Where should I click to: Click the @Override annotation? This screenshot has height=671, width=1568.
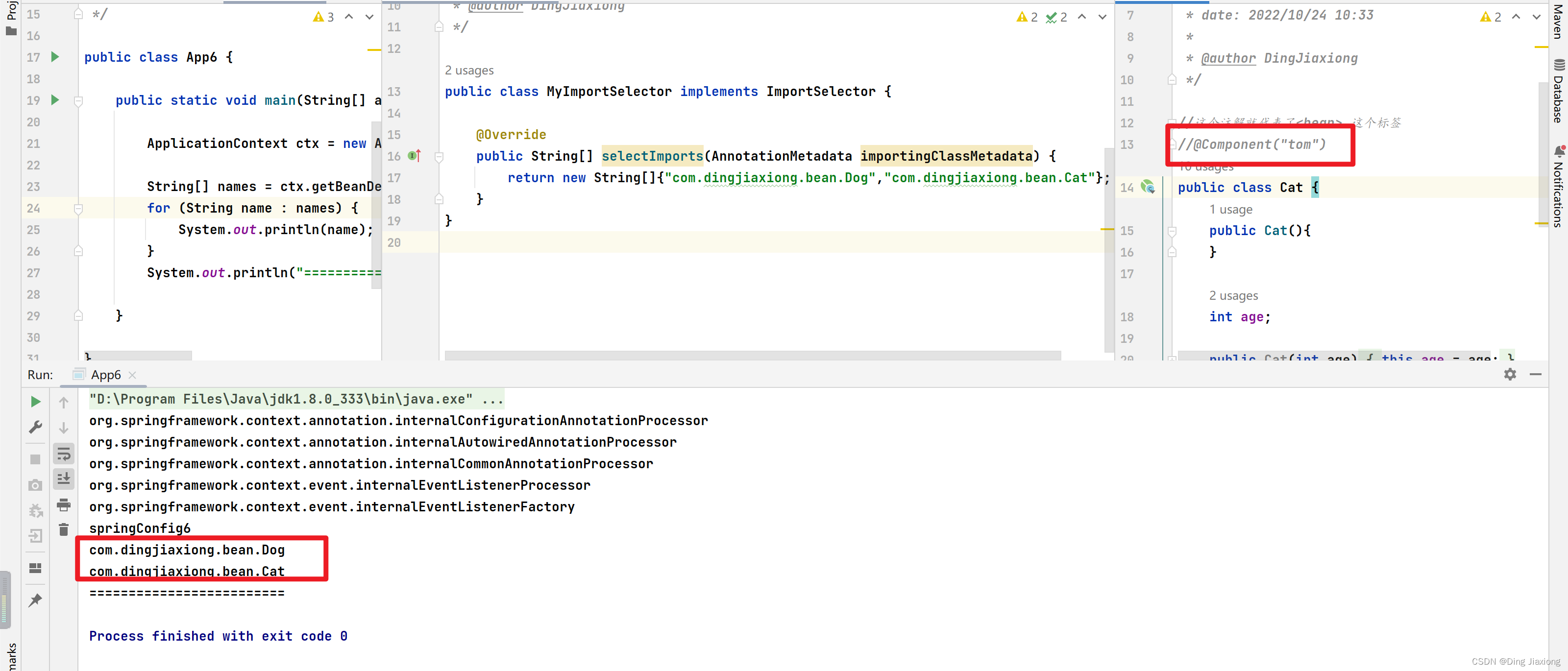pyautogui.click(x=511, y=134)
